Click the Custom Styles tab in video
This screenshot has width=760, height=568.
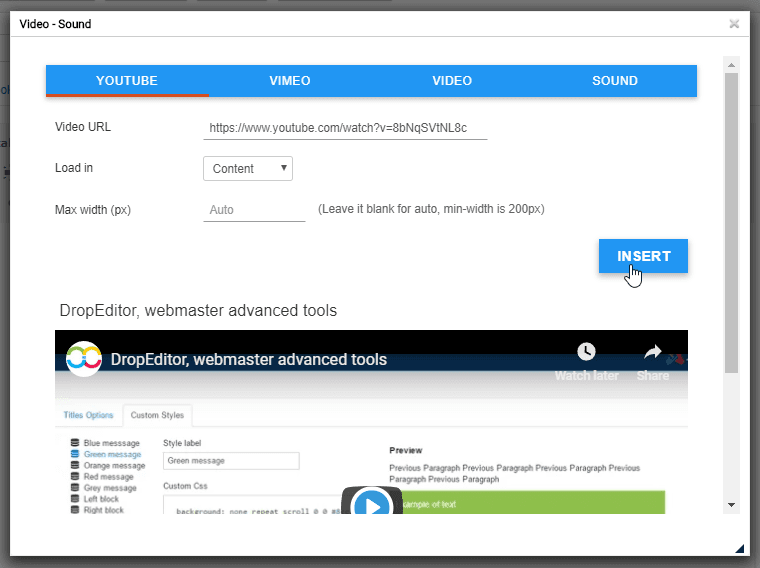click(x=158, y=415)
